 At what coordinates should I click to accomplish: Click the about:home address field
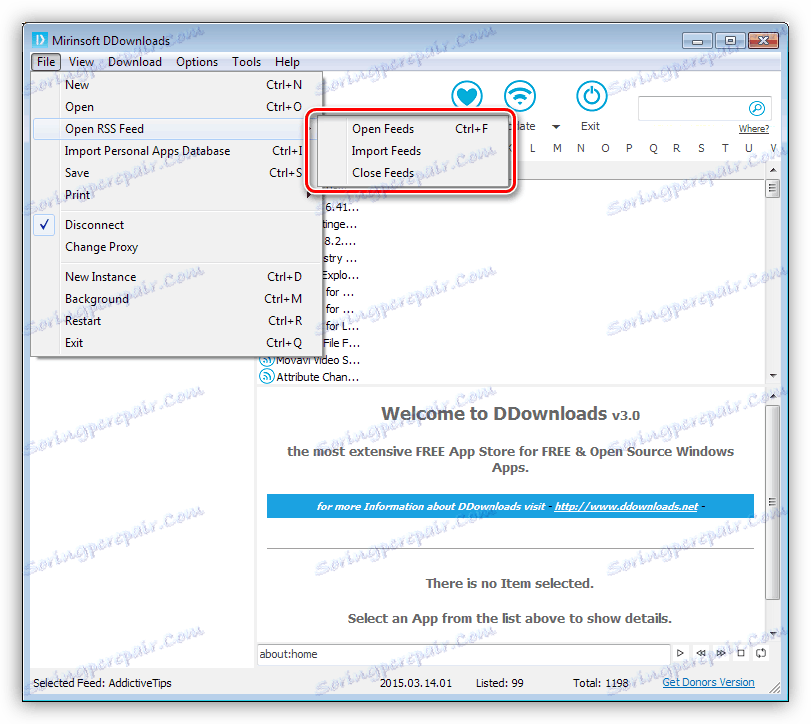pos(463,654)
